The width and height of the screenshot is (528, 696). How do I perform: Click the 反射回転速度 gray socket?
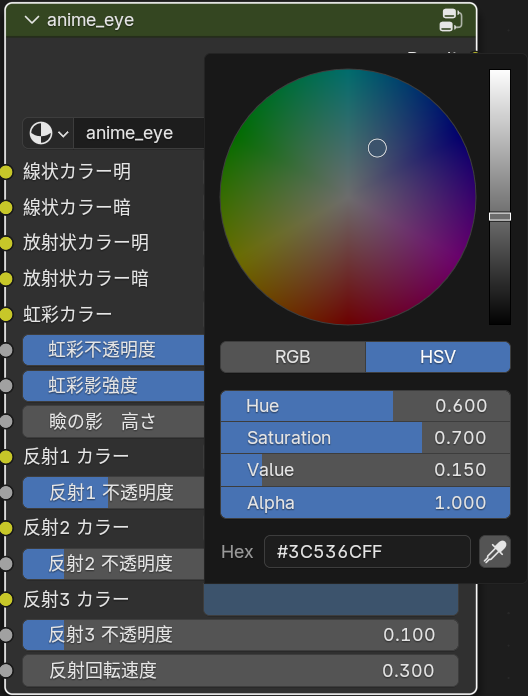(x=5, y=671)
